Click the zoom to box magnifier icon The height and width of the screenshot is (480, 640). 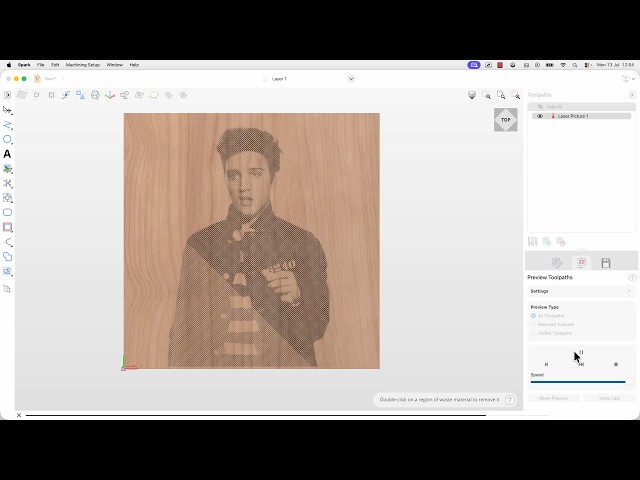click(x=487, y=95)
